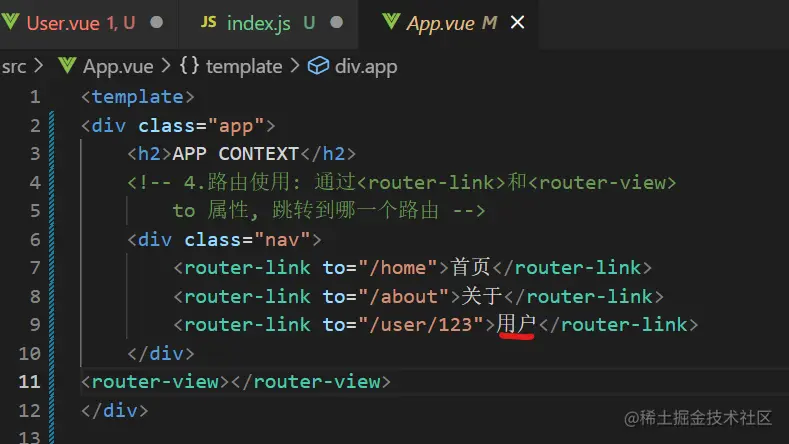Click 关于 link text in code

tap(482, 296)
